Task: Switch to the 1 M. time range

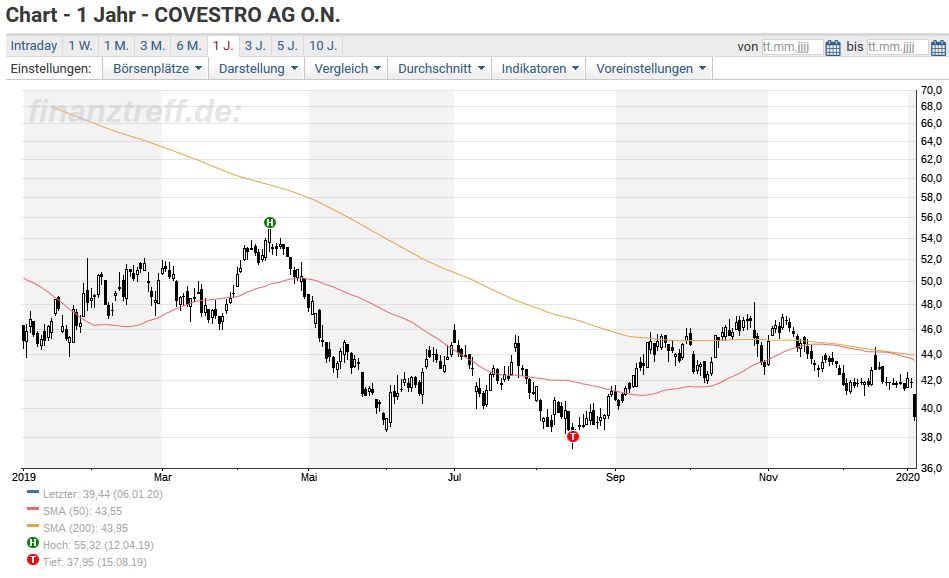Action: 116,46
